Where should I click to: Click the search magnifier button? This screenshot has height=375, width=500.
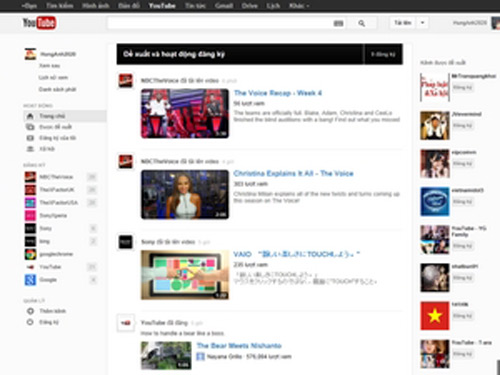coord(362,23)
